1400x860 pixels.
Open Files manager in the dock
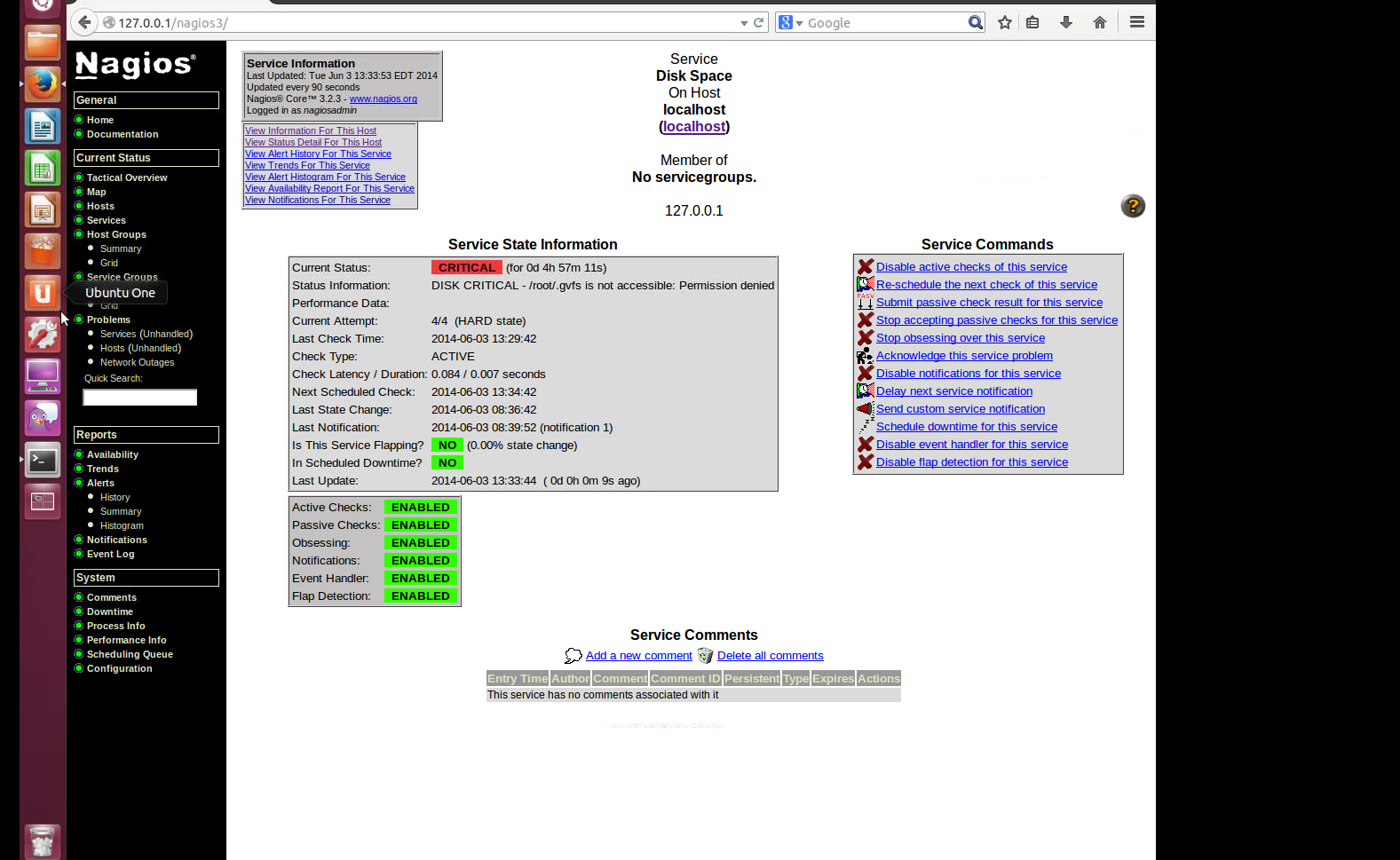42,43
